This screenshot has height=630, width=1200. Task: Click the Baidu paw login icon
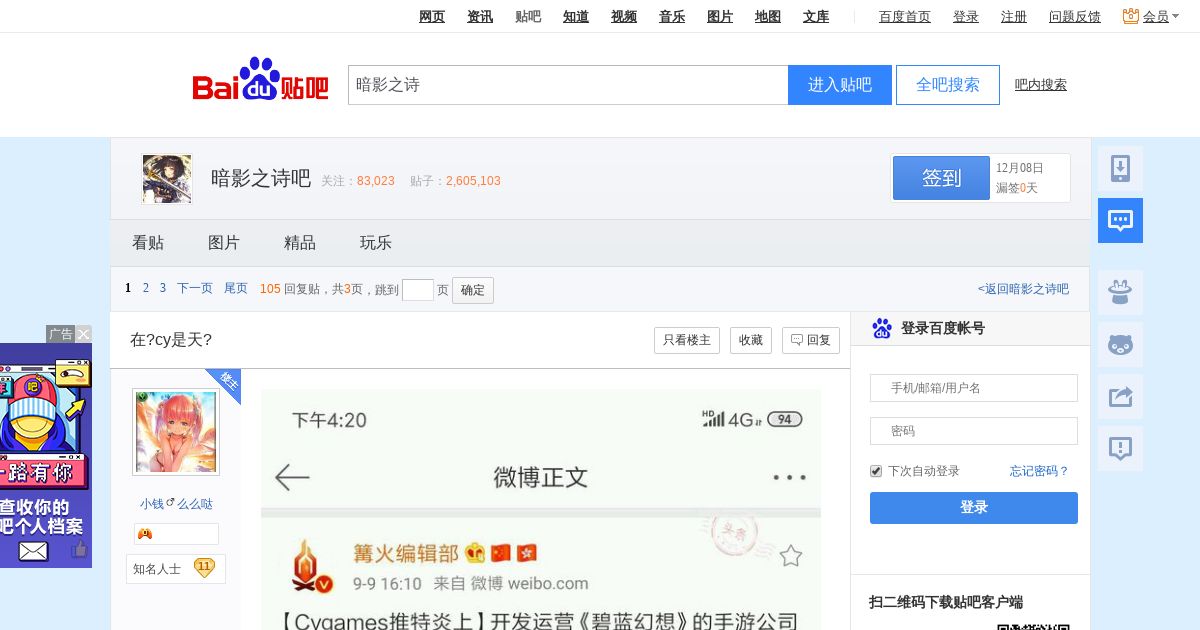(881, 328)
